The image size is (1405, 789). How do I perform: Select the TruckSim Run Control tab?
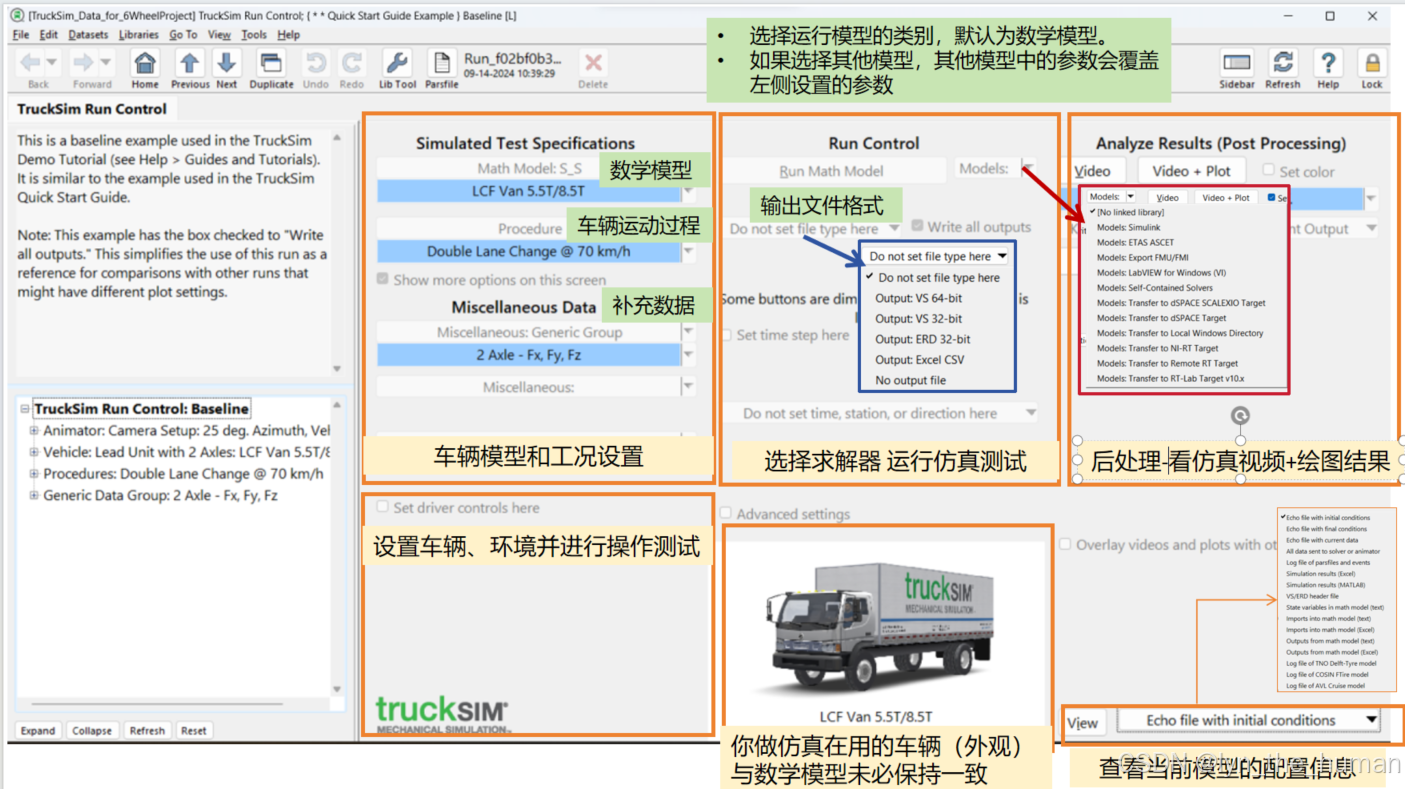92,109
